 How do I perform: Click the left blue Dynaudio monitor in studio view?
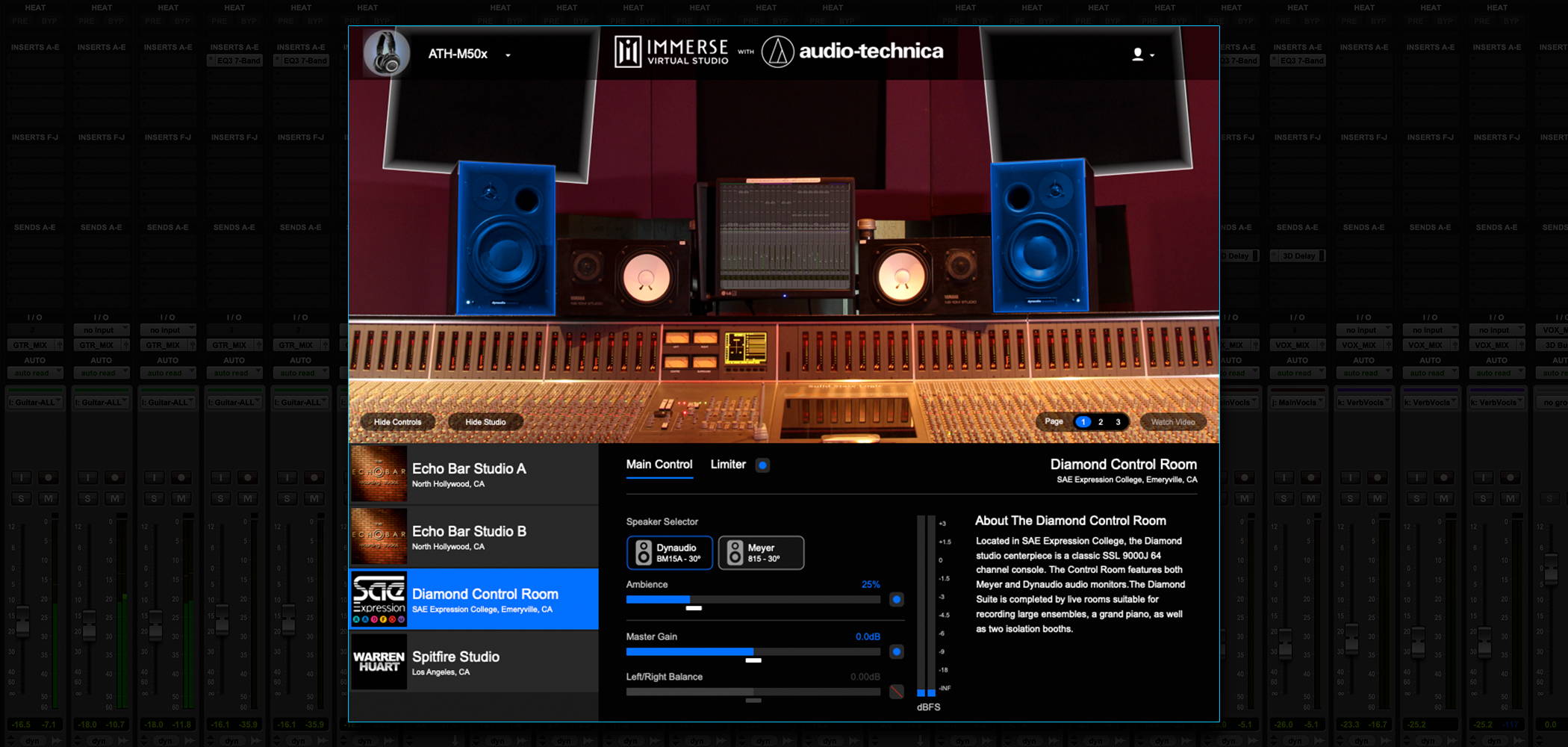[507, 239]
